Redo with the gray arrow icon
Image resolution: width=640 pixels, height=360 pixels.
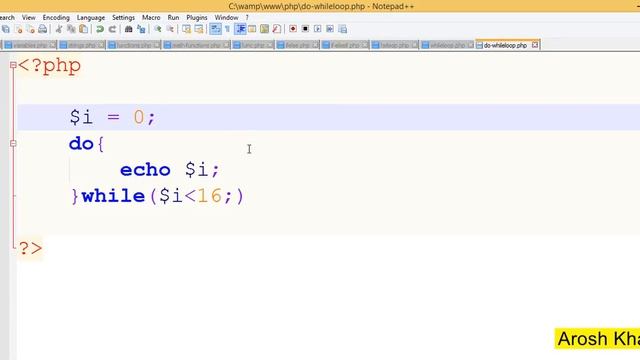pyautogui.click(x=112, y=29)
